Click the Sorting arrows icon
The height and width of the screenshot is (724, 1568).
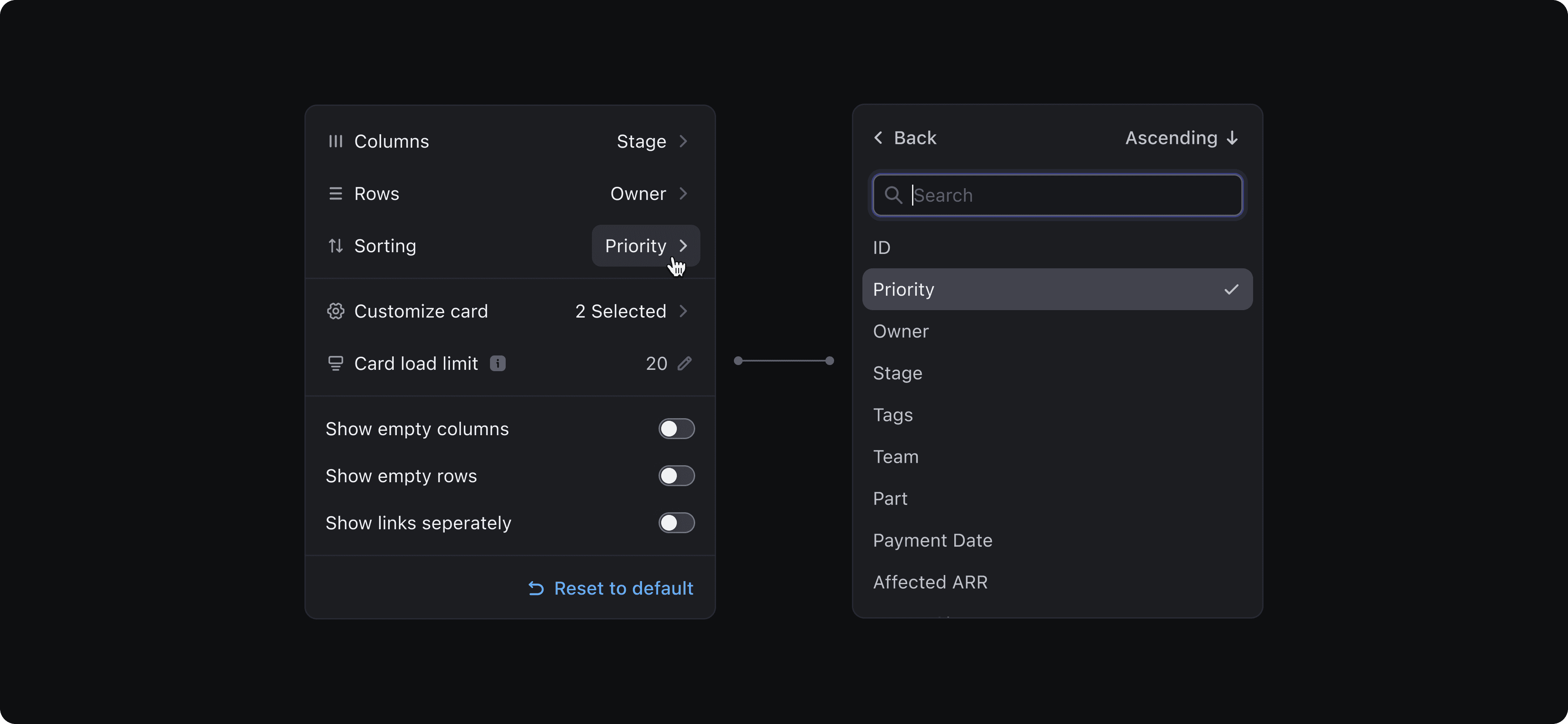point(335,246)
